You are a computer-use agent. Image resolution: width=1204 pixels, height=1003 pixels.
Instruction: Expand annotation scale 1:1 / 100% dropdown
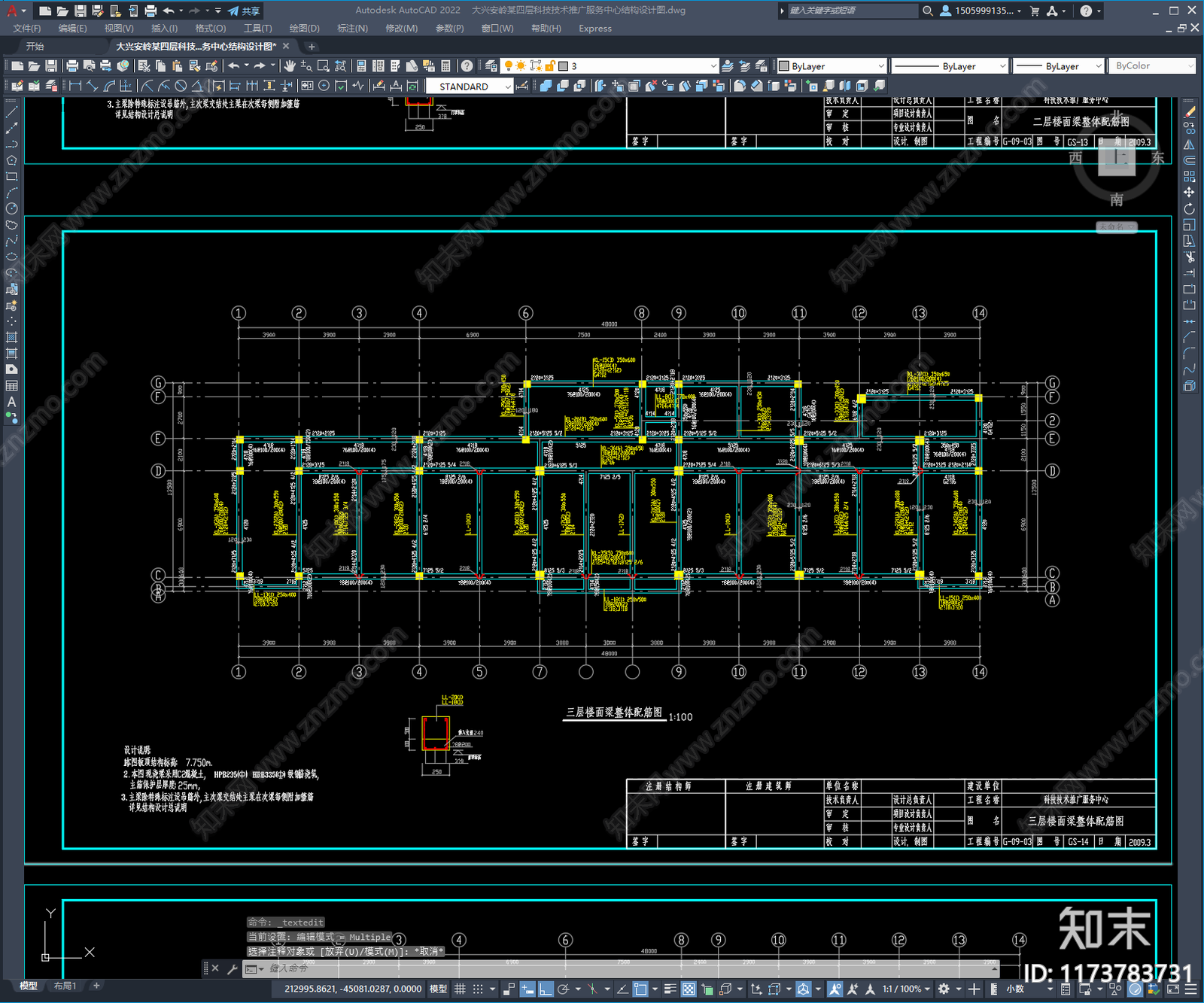(907, 989)
